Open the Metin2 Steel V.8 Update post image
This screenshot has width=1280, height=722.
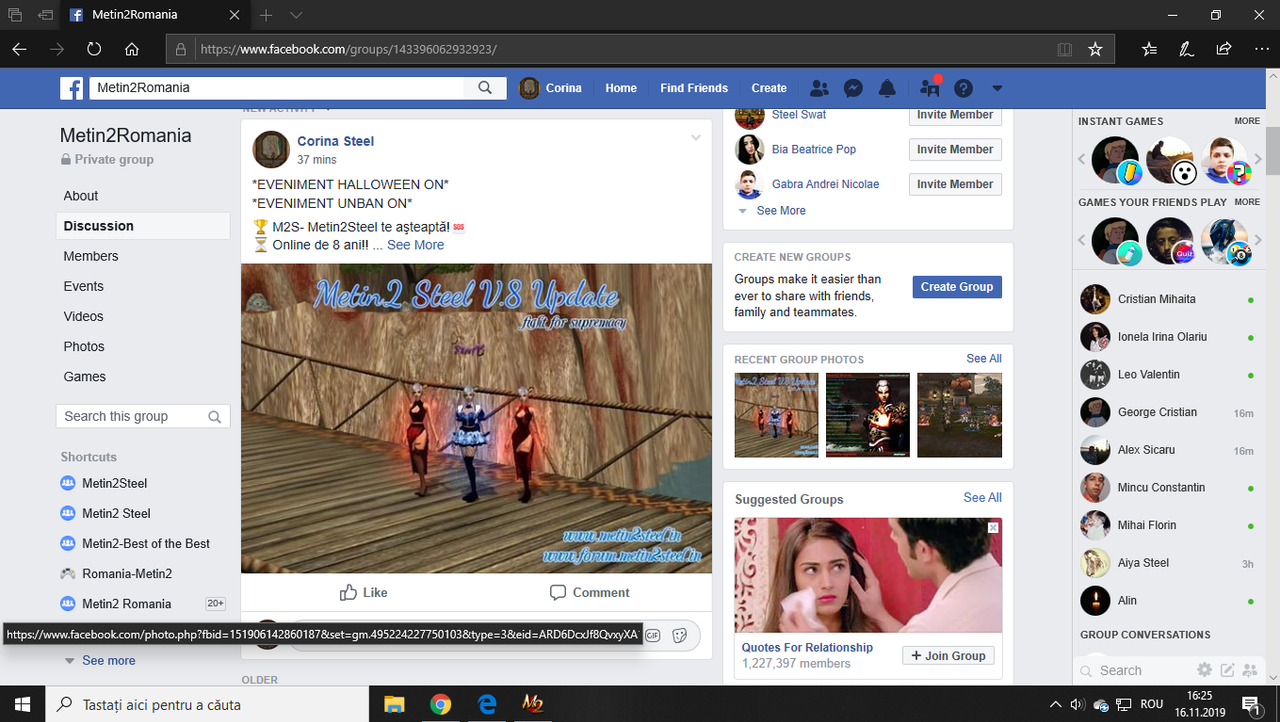[476, 418]
